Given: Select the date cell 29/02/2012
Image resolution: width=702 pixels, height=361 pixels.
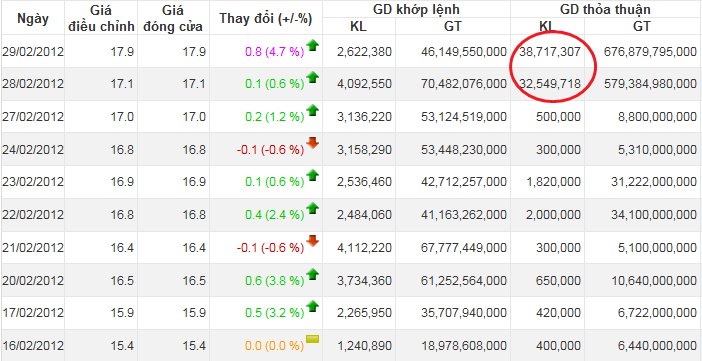Looking at the screenshot, I should pyautogui.click(x=33, y=52).
